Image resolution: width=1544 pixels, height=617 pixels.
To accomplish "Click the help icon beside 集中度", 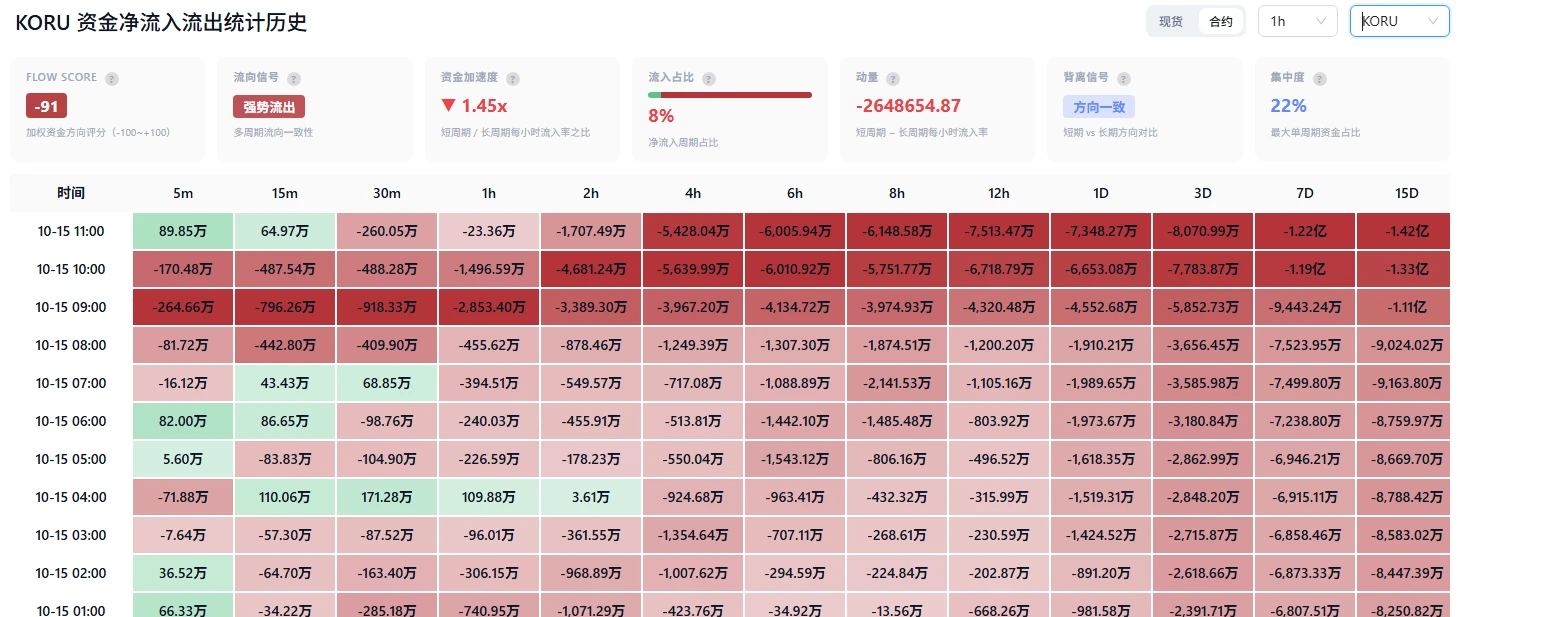I will coord(1320,79).
